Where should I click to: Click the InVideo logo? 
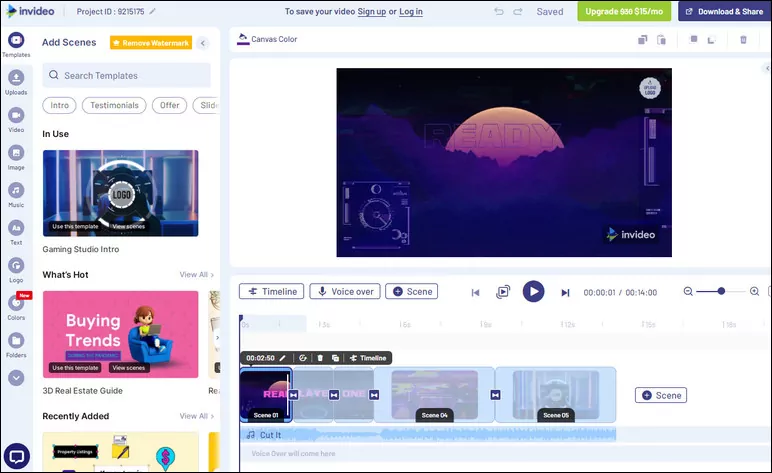(31, 11)
